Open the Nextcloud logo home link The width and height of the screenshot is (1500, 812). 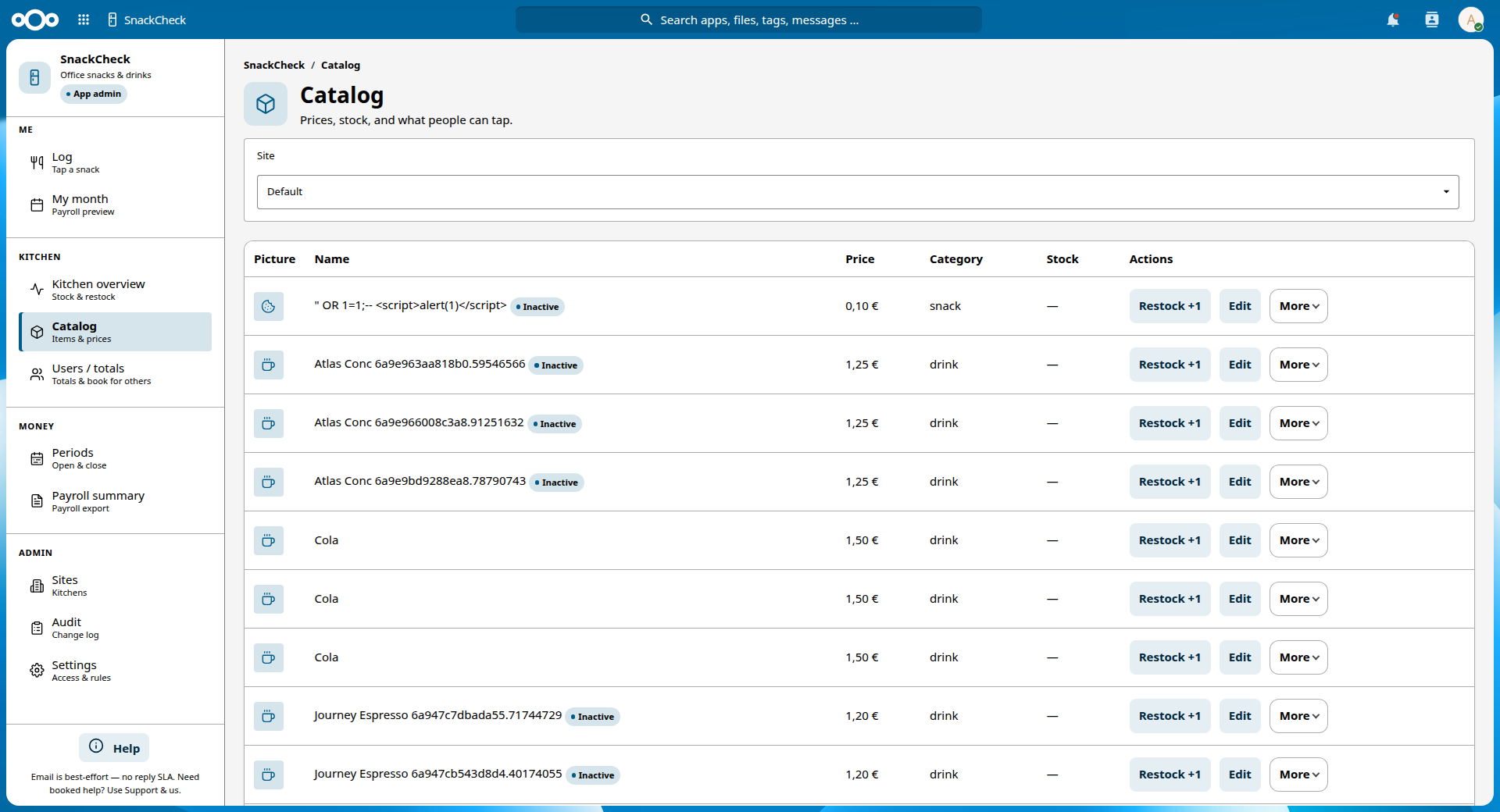point(35,20)
